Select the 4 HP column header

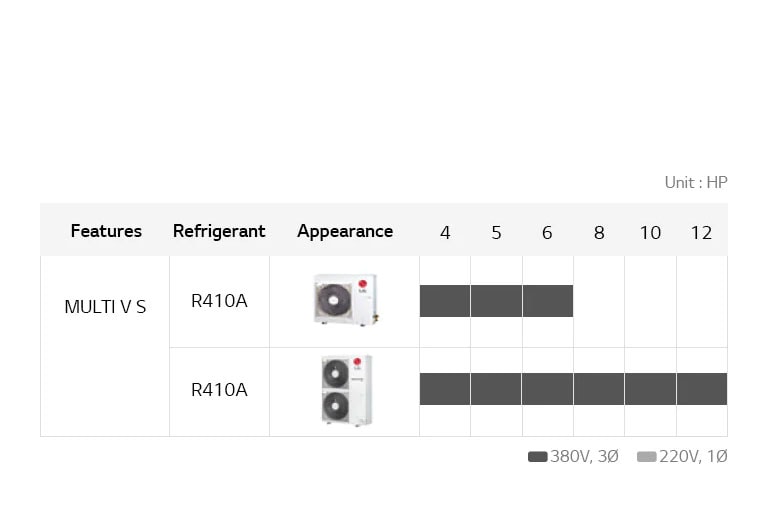point(445,233)
